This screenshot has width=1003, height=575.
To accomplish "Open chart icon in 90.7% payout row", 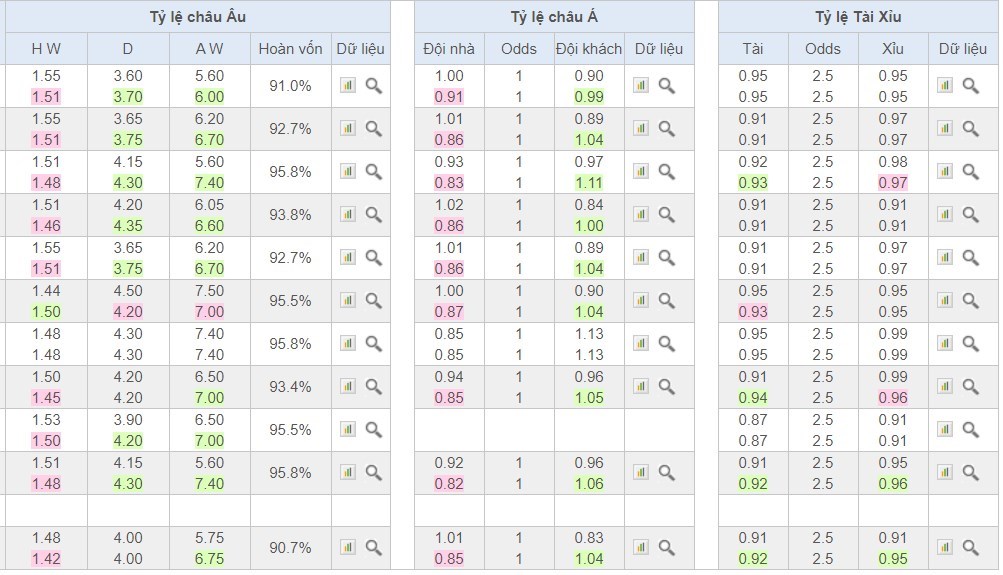I will [347, 547].
